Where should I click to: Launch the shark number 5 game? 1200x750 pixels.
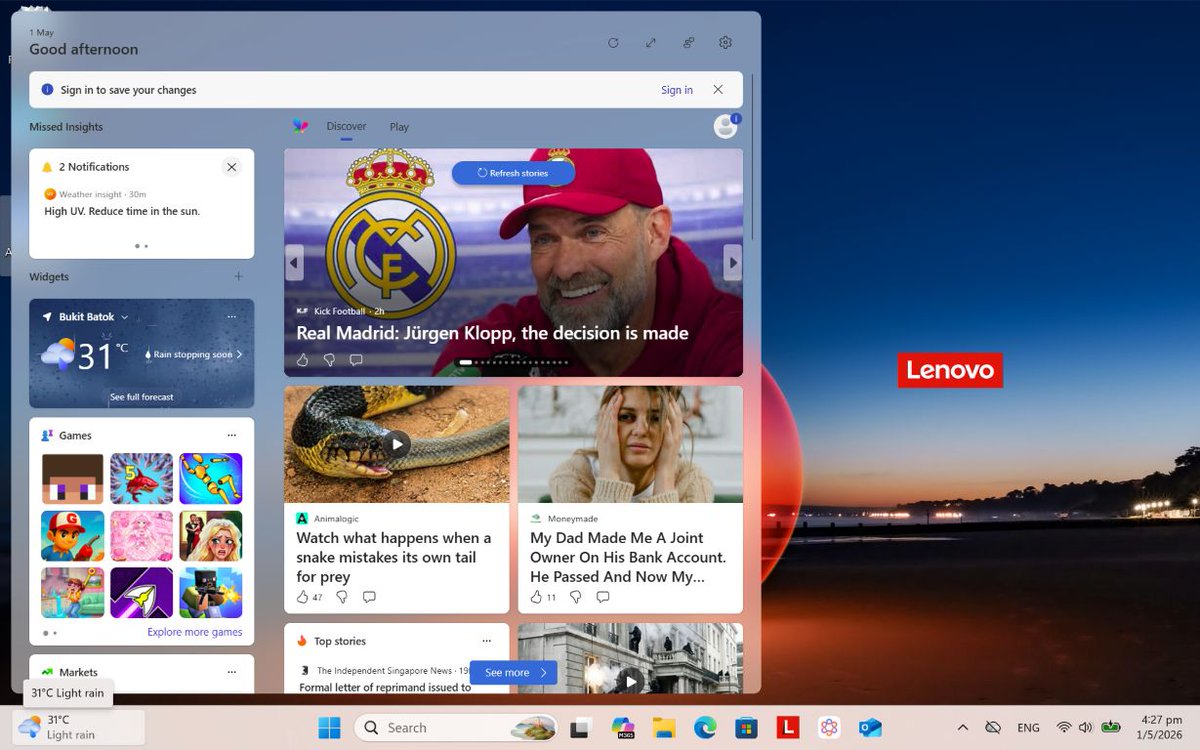click(142, 478)
